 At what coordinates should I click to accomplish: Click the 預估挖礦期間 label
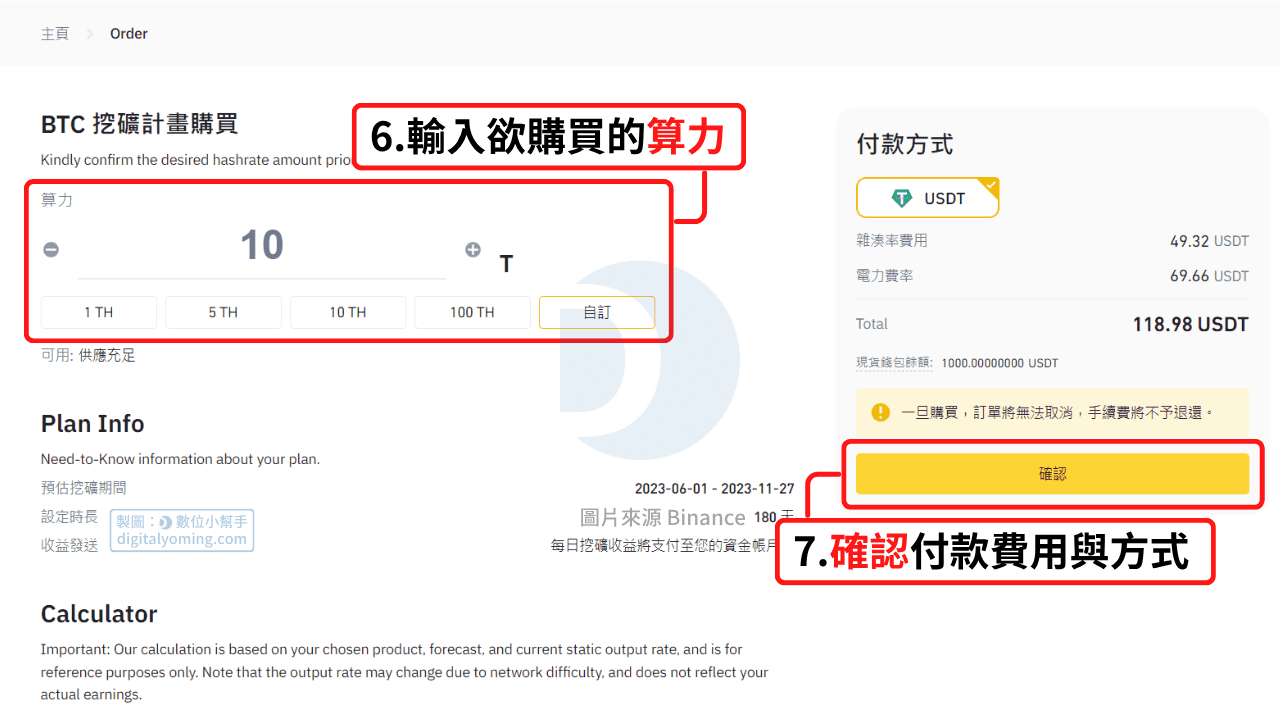point(84,488)
